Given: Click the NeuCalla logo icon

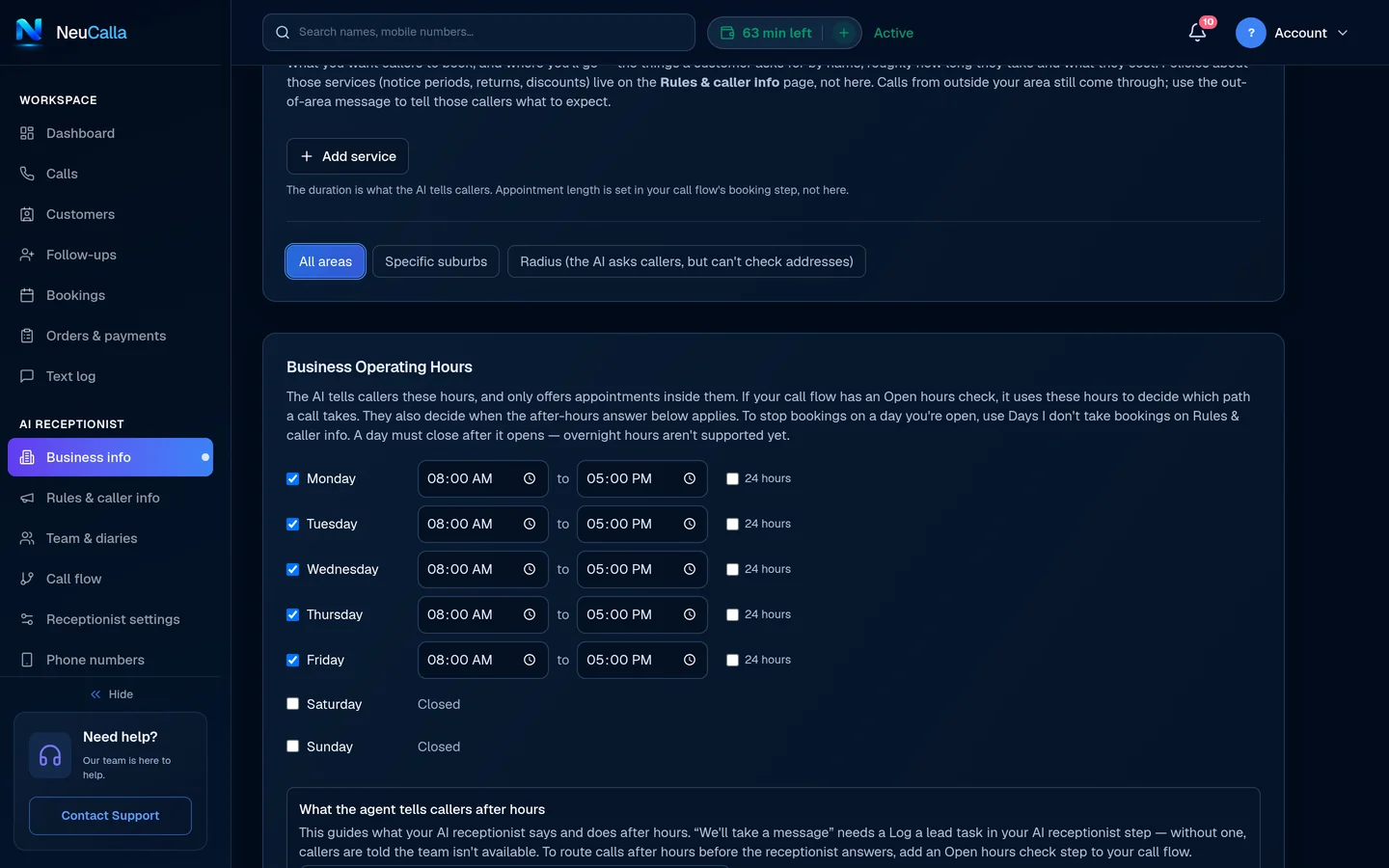Looking at the screenshot, I should (30, 32).
